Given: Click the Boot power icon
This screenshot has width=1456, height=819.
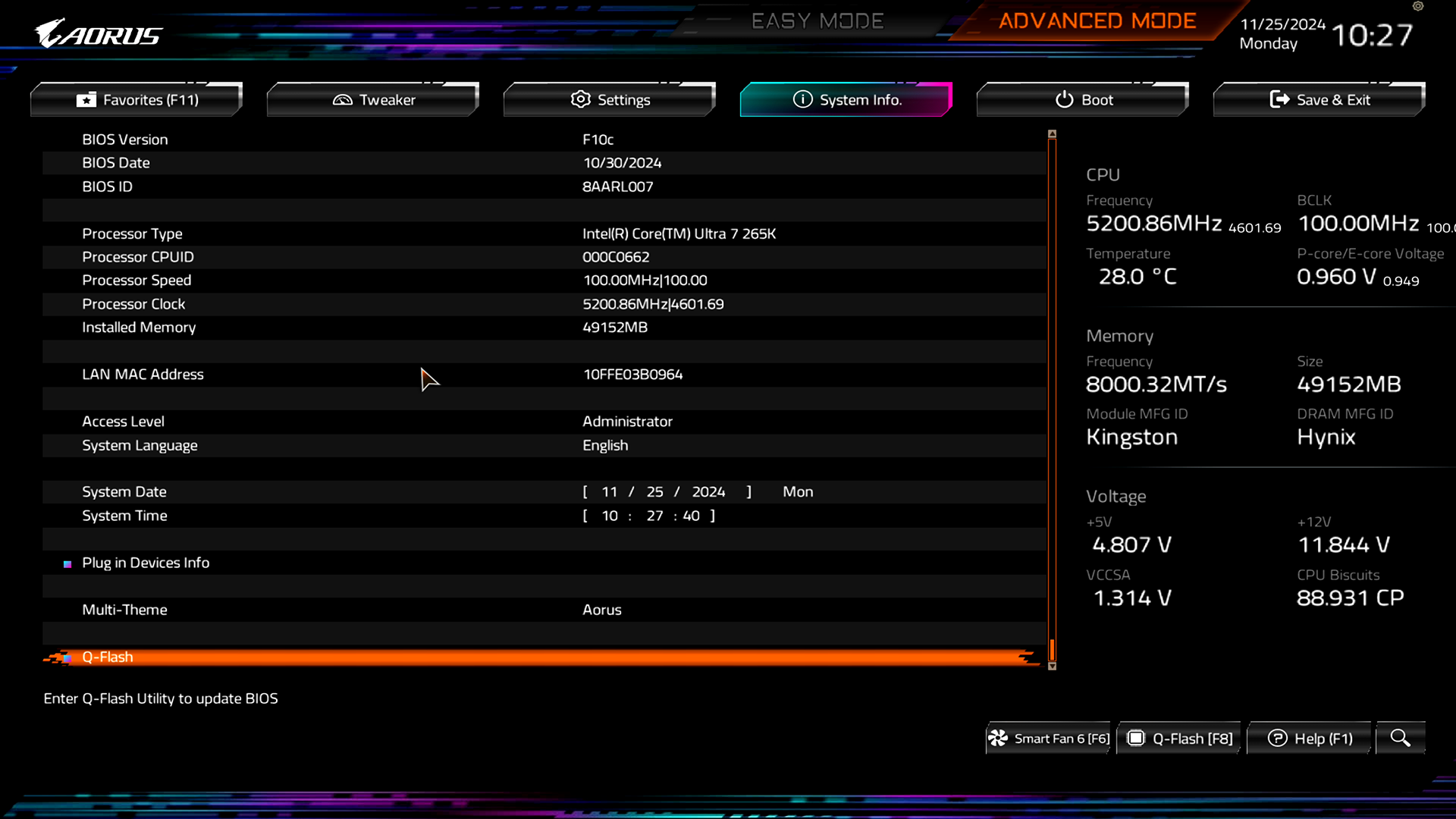Looking at the screenshot, I should pyautogui.click(x=1063, y=99).
